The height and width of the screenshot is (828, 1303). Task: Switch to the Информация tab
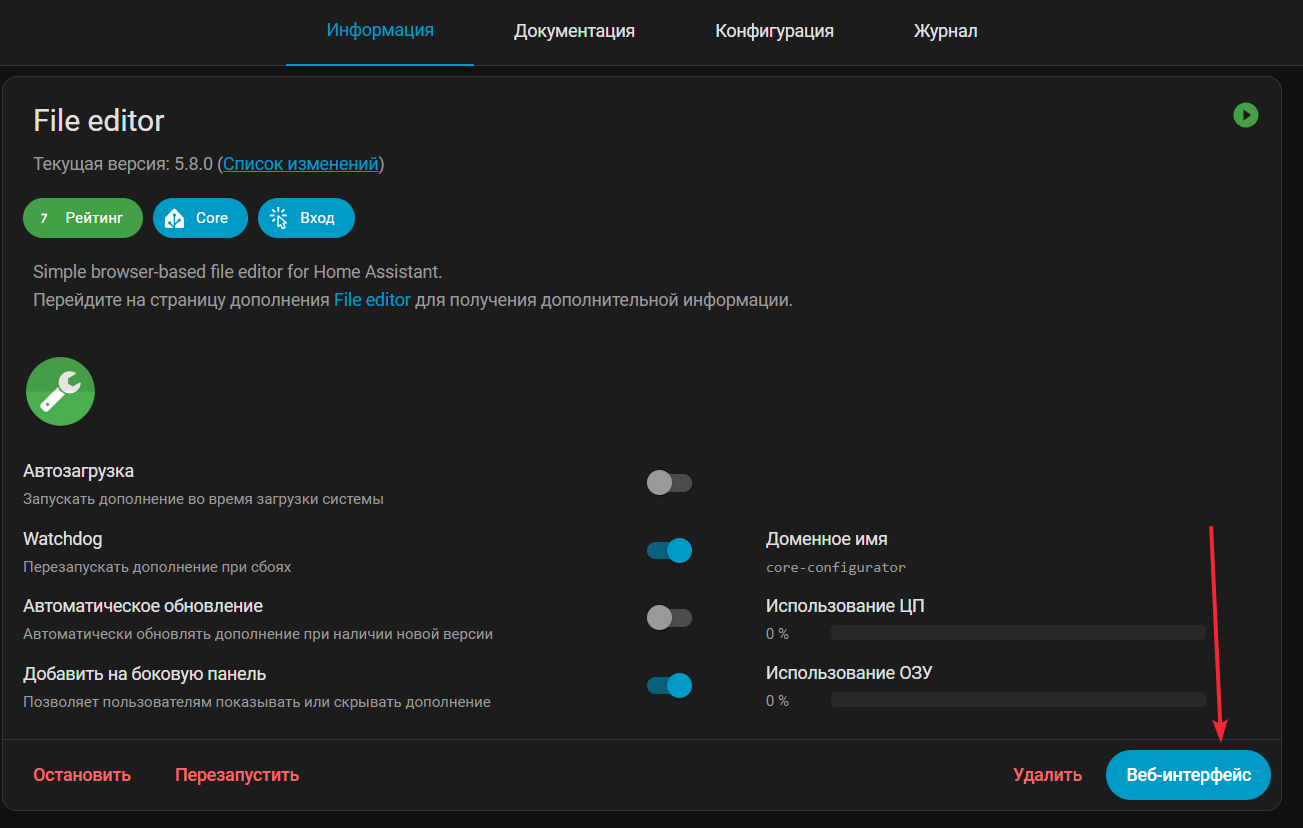pyautogui.click(x=380, y=30)
